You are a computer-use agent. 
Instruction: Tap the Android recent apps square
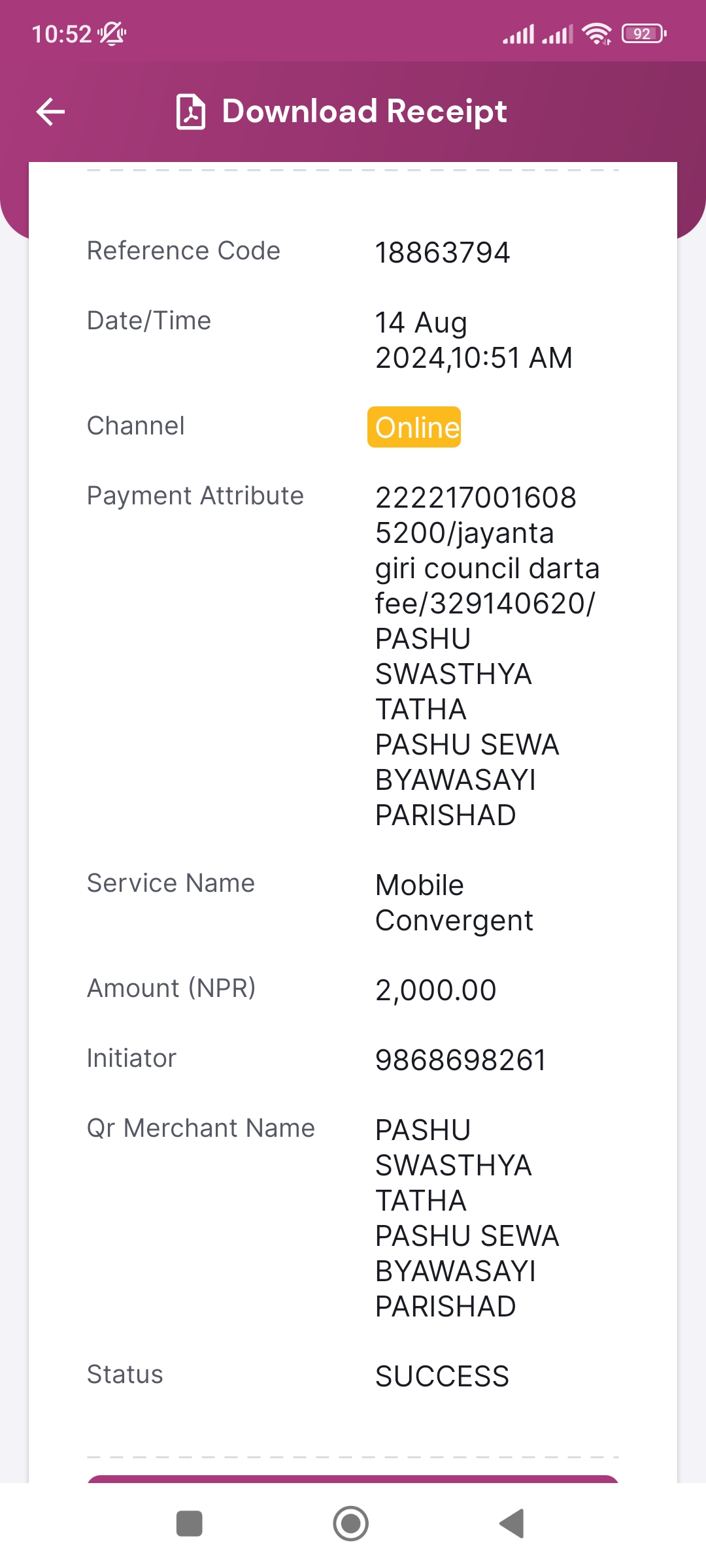190,1524
